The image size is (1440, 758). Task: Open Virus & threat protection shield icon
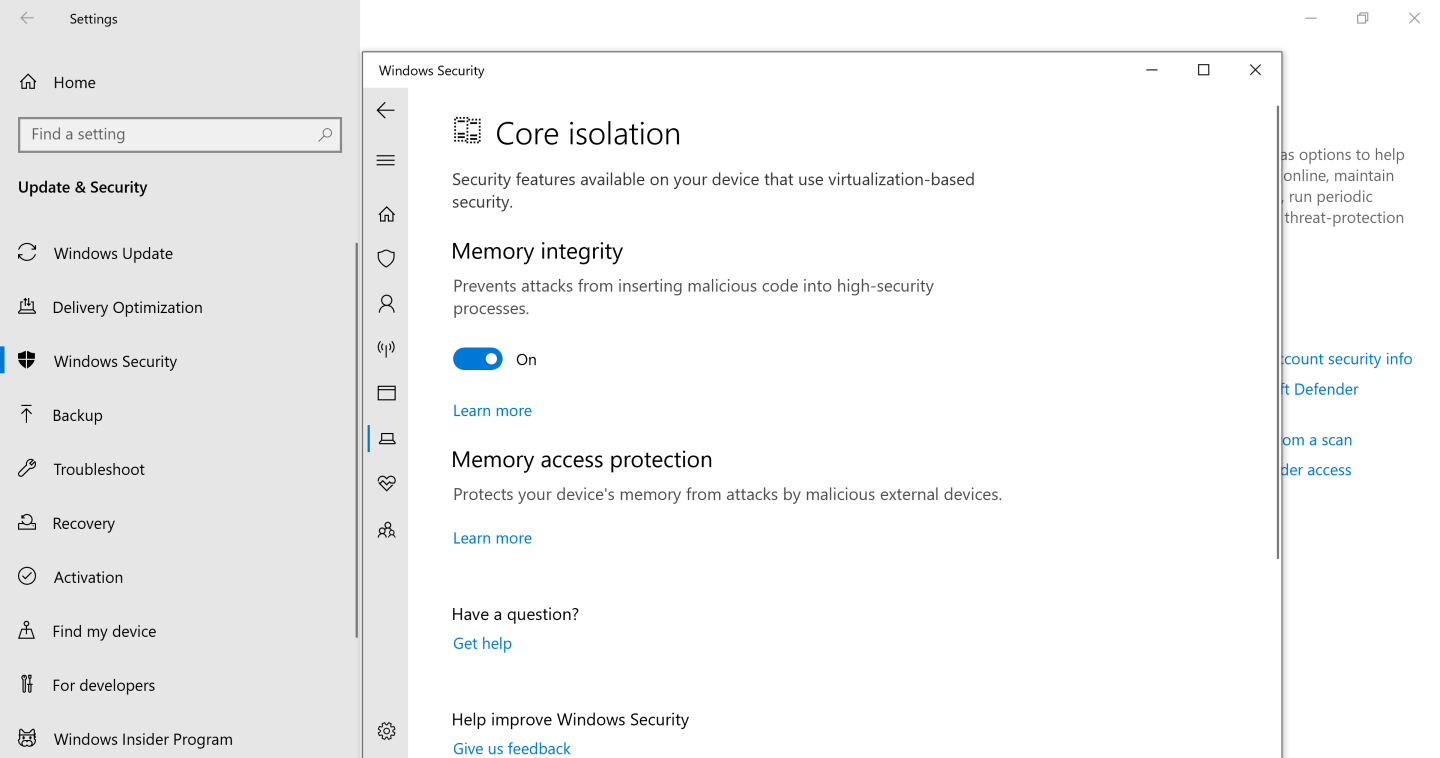point(387,259)
